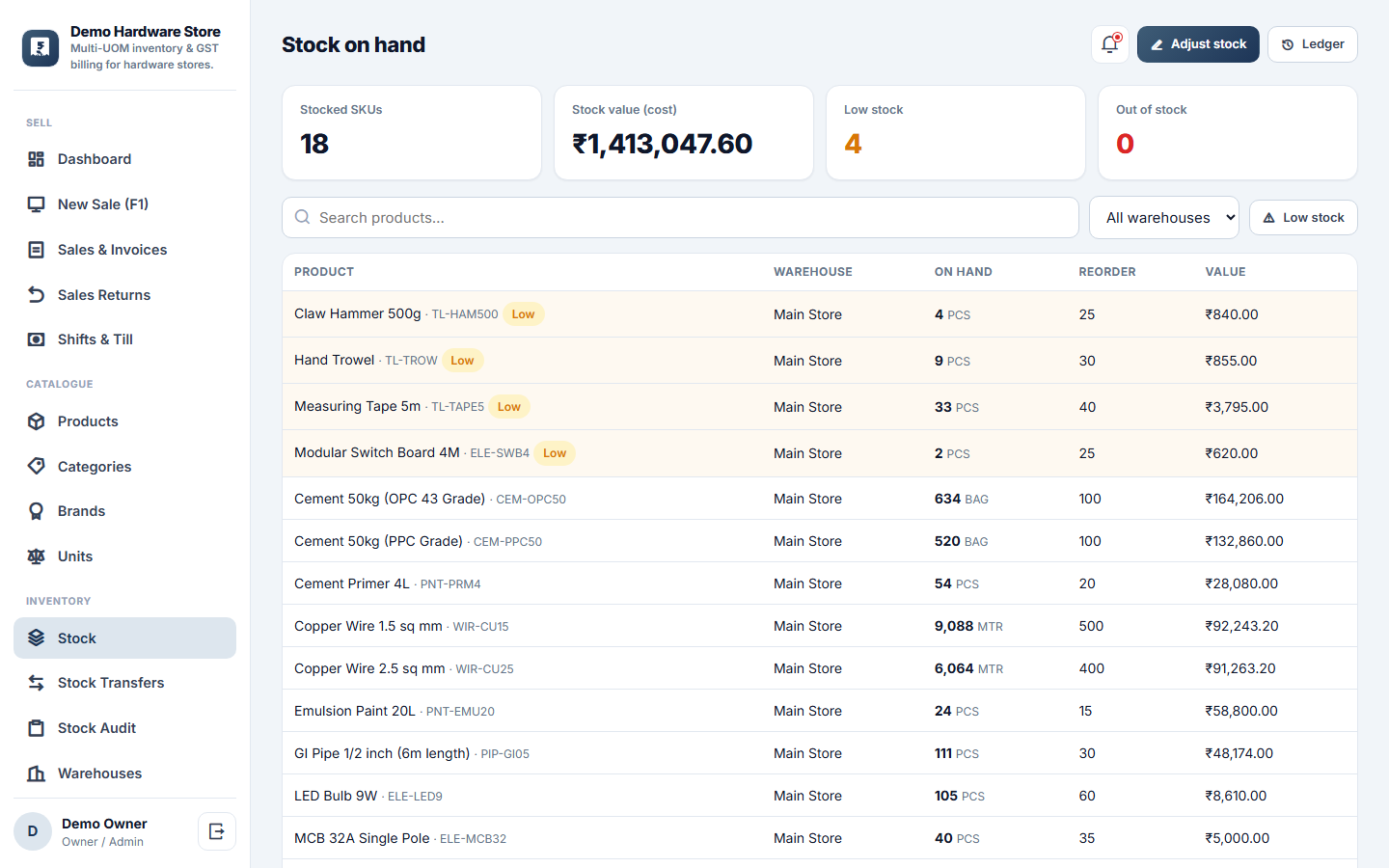
Task: Click the Copper Wire 1.5 sq mm row
Action: tap(820, 626)
